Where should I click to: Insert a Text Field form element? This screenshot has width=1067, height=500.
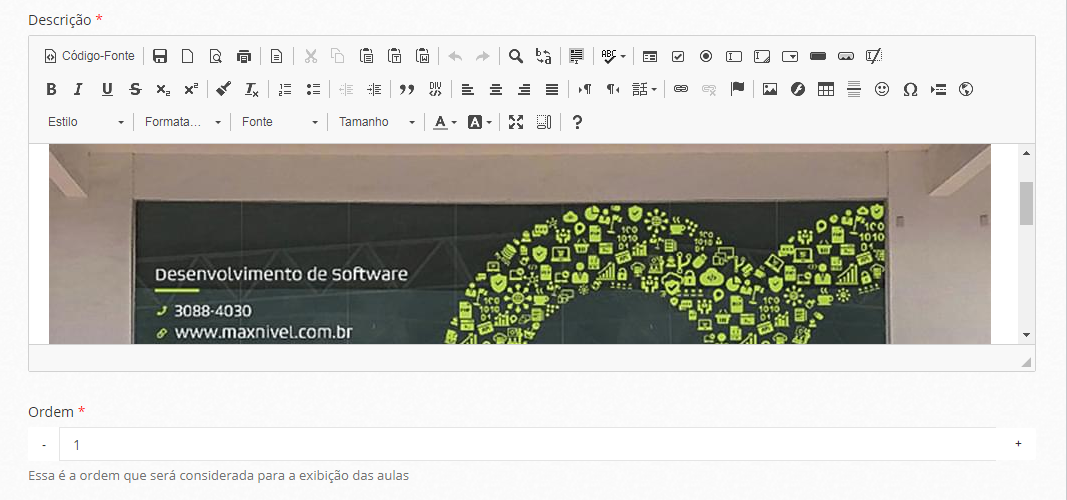click(734, 56)
